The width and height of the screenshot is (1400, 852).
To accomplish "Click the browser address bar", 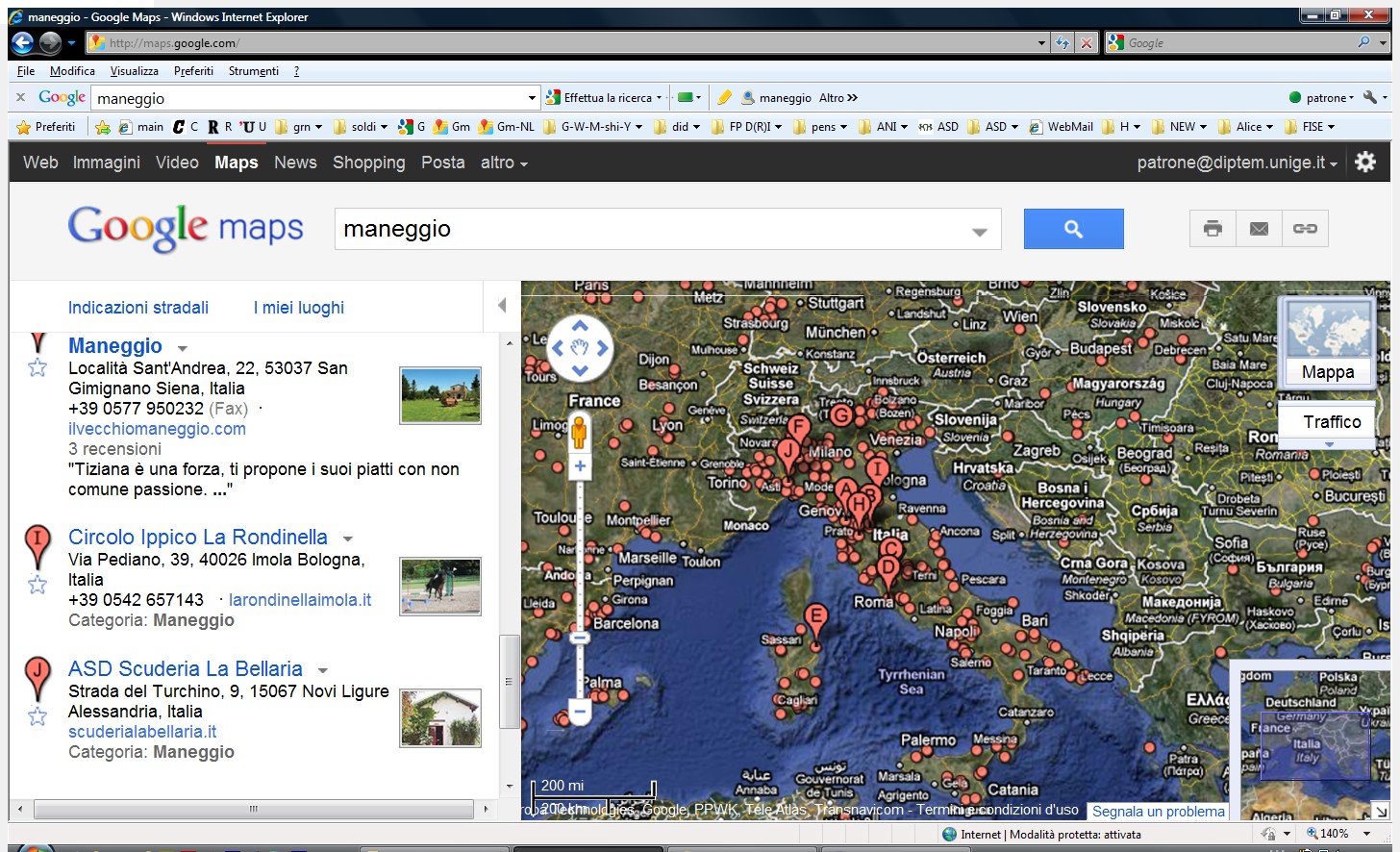I will [567, 42].
